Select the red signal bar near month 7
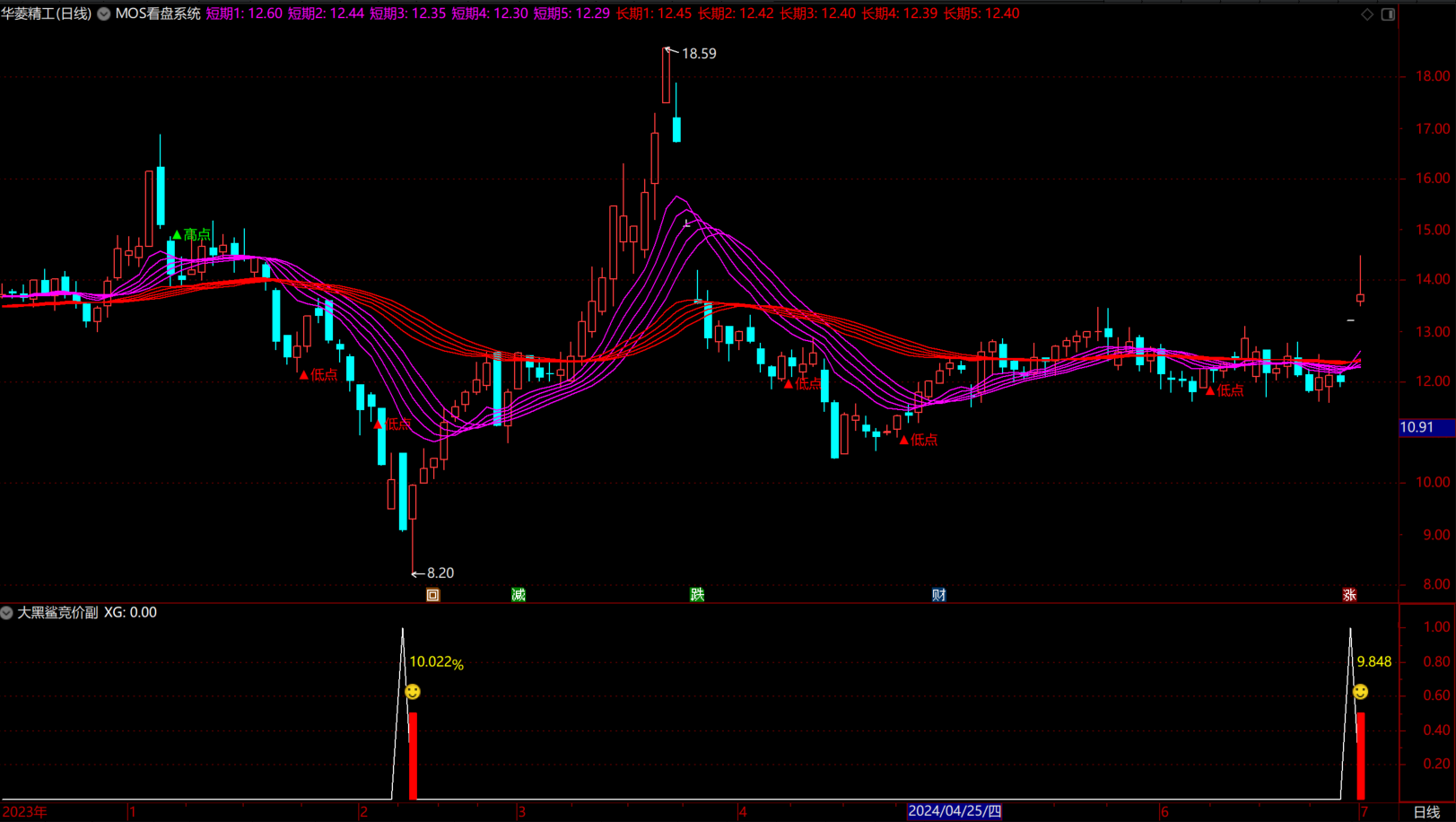Viewport: 1456px width, 822px height. tap(1361, 756)
